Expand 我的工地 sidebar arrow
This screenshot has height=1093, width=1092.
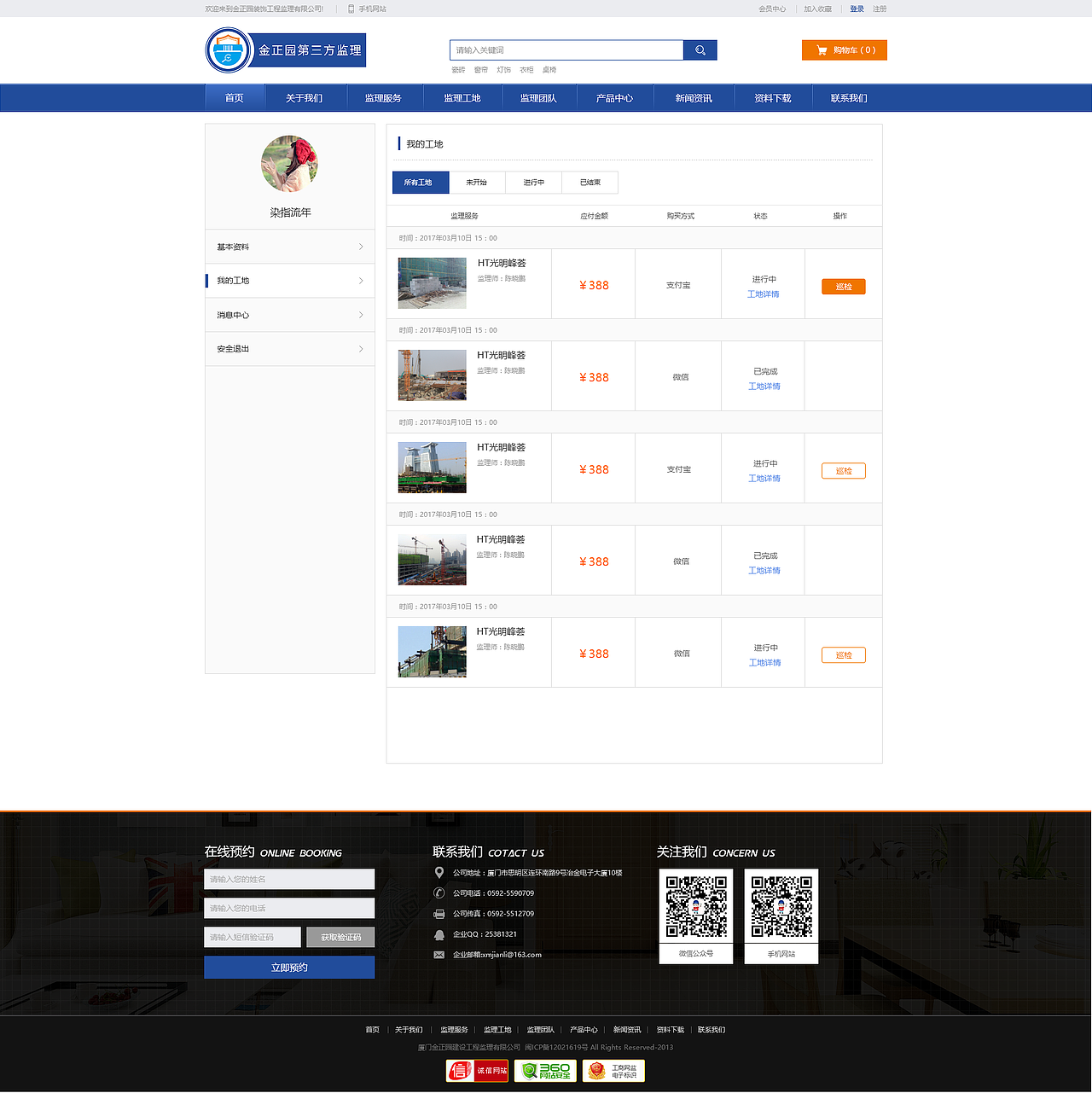pyautogui.click(x=361, y=281)
